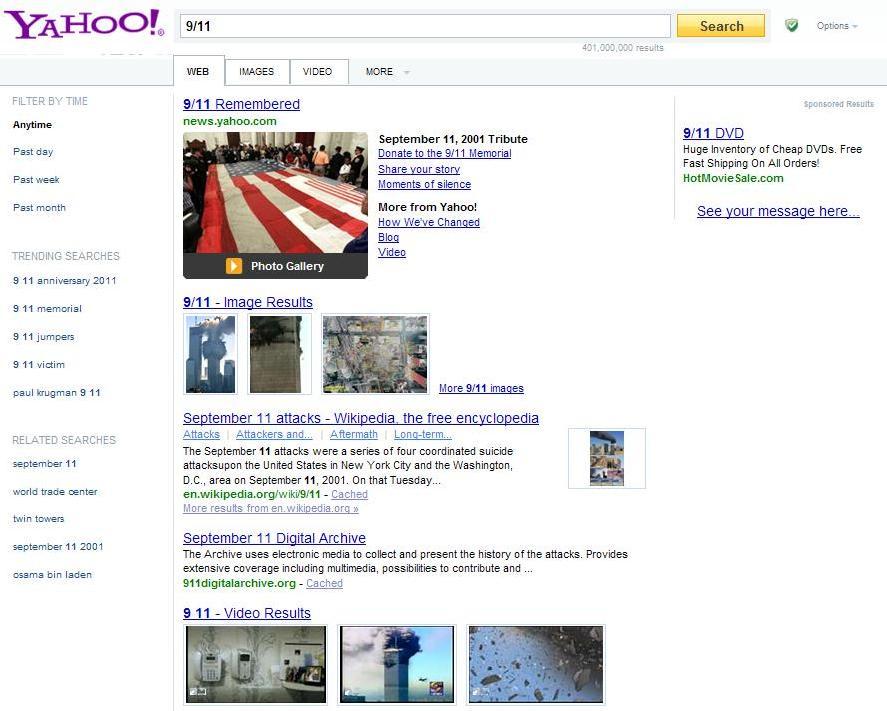Expand the MORE tab dropdown arrow
Viewport: 887px width, 711px height.
click(x=407, y=72)
